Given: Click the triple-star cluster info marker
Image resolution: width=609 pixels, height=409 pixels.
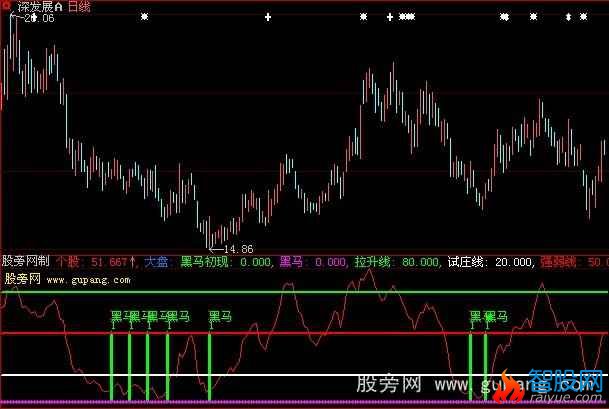Looking at the screenshot, I should 407,17.
